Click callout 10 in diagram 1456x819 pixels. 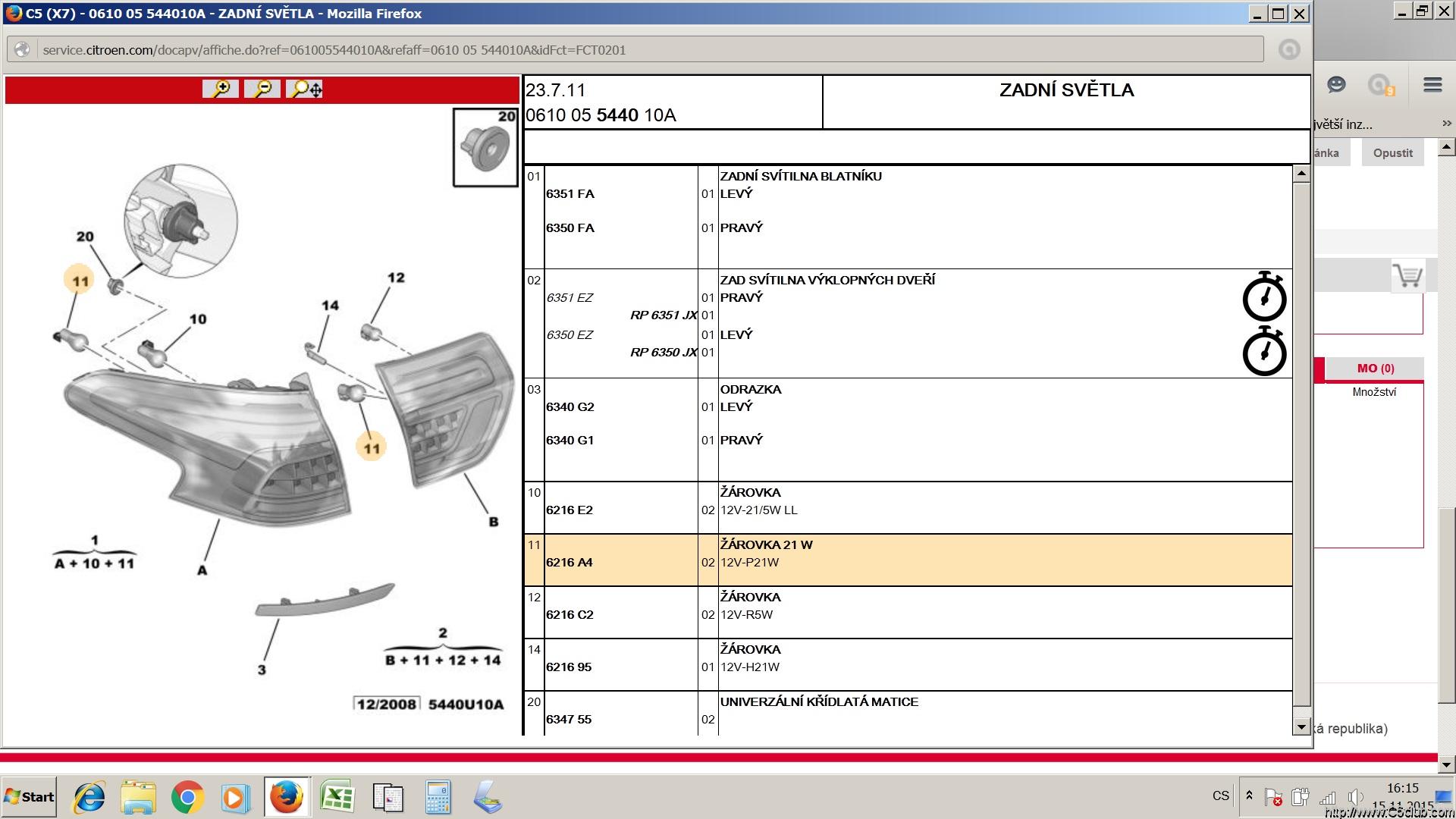click(x=198, y=319)
